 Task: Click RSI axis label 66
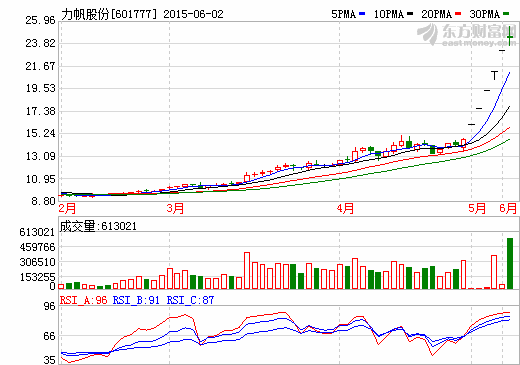[x=50, y=336]
